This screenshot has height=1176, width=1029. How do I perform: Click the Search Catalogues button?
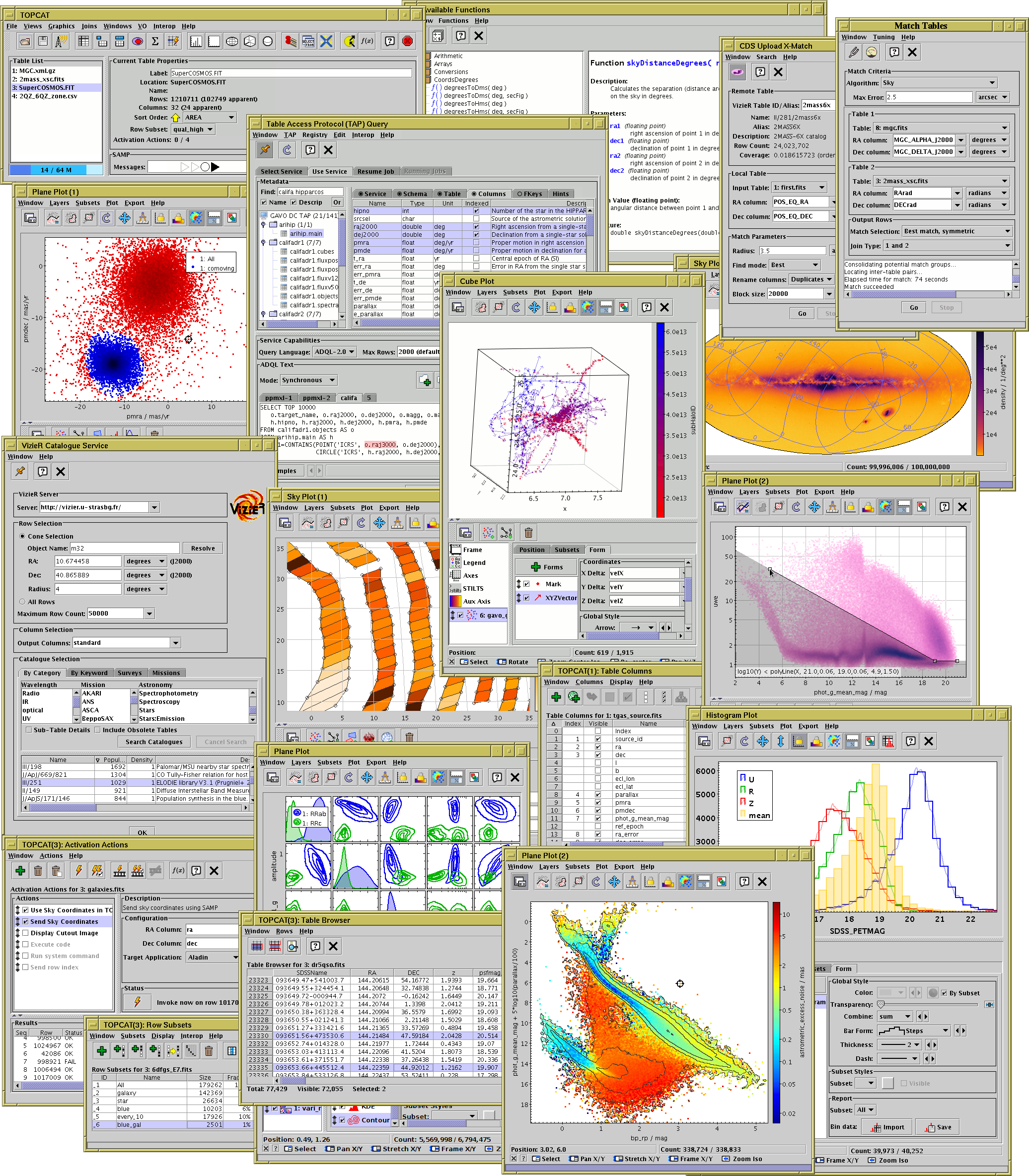coord(154,742)
